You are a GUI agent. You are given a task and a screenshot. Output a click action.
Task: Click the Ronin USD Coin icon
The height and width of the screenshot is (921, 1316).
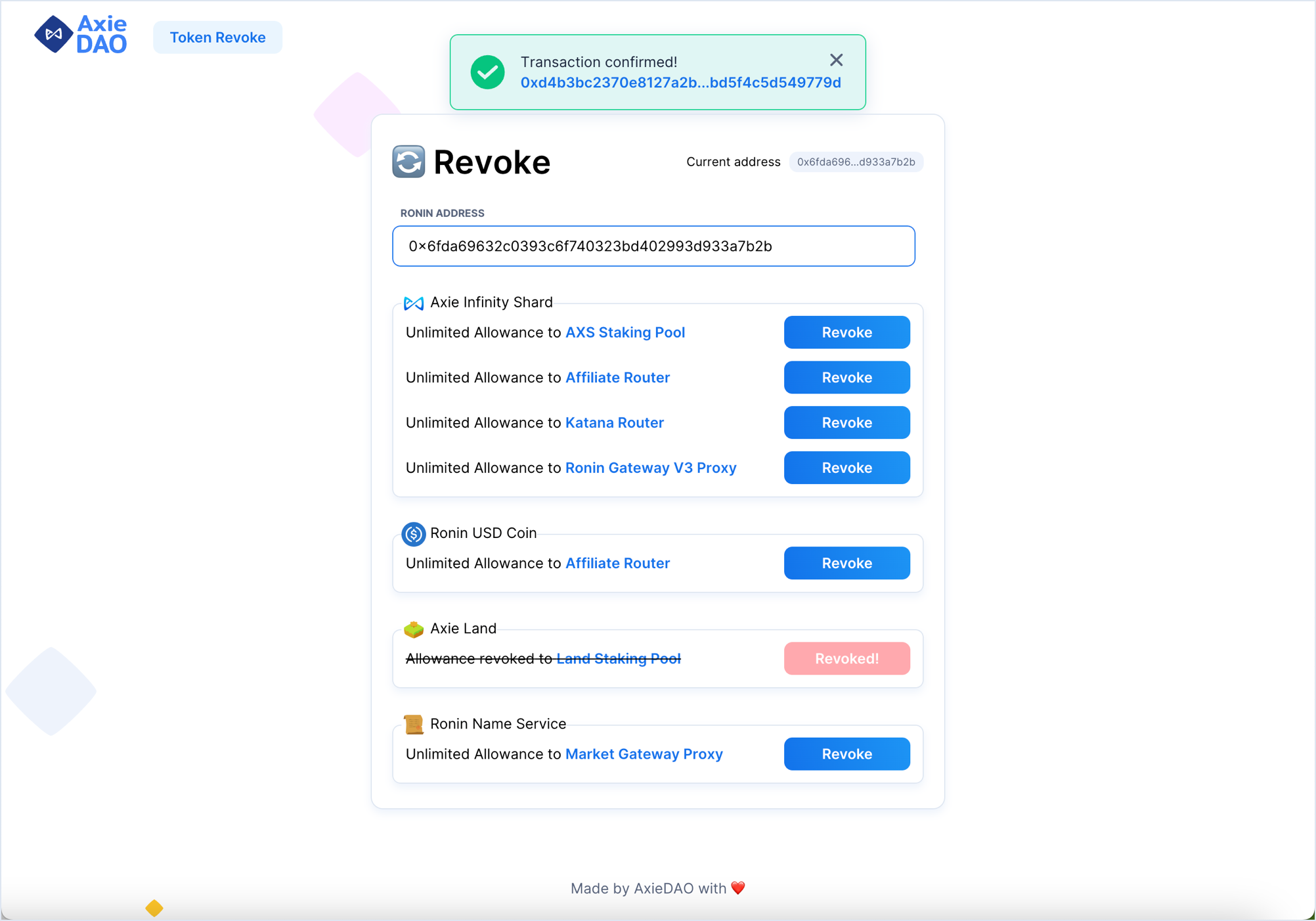413,533
